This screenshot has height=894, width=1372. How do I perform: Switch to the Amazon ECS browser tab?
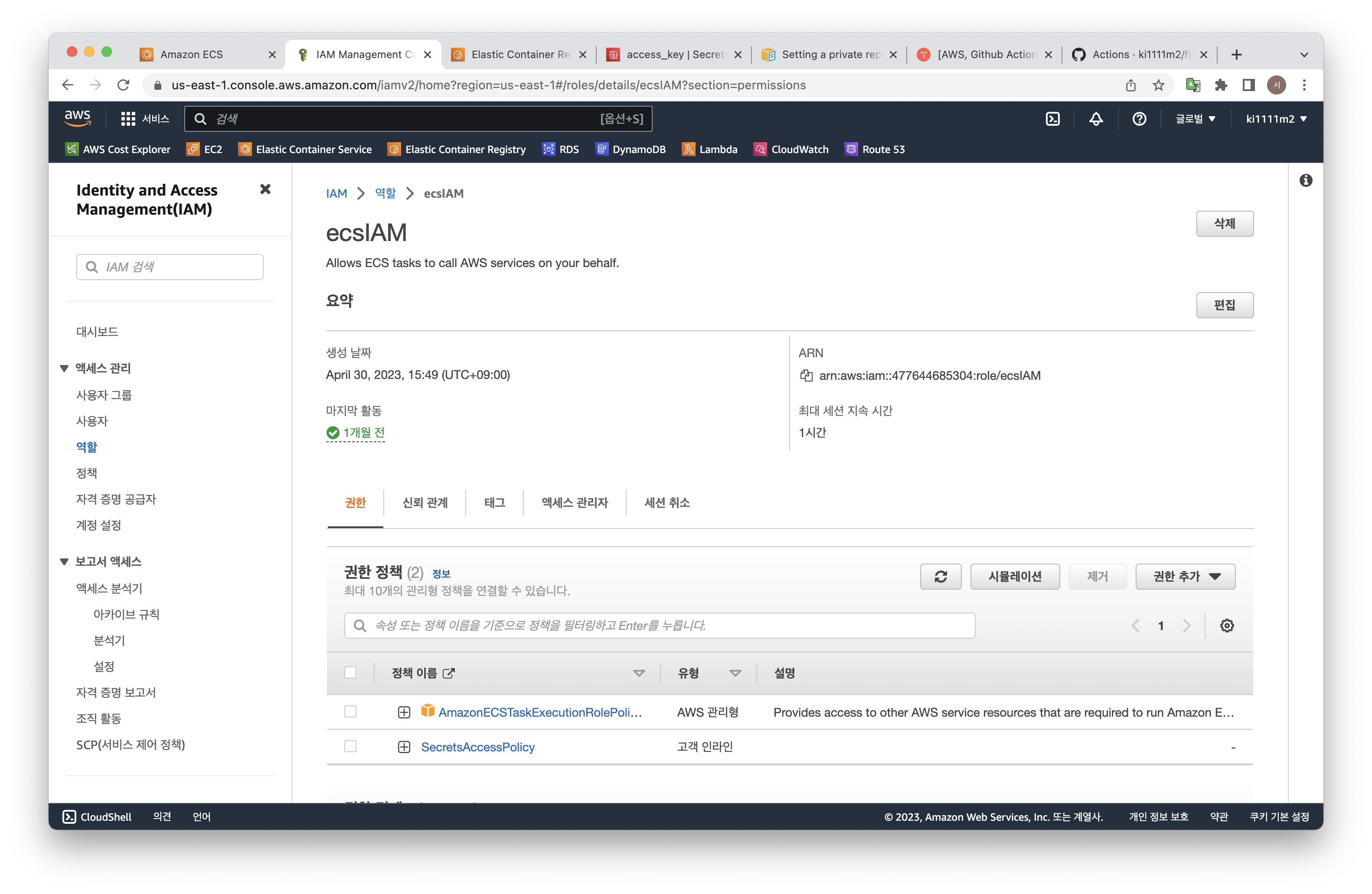(x=209, y=55)
